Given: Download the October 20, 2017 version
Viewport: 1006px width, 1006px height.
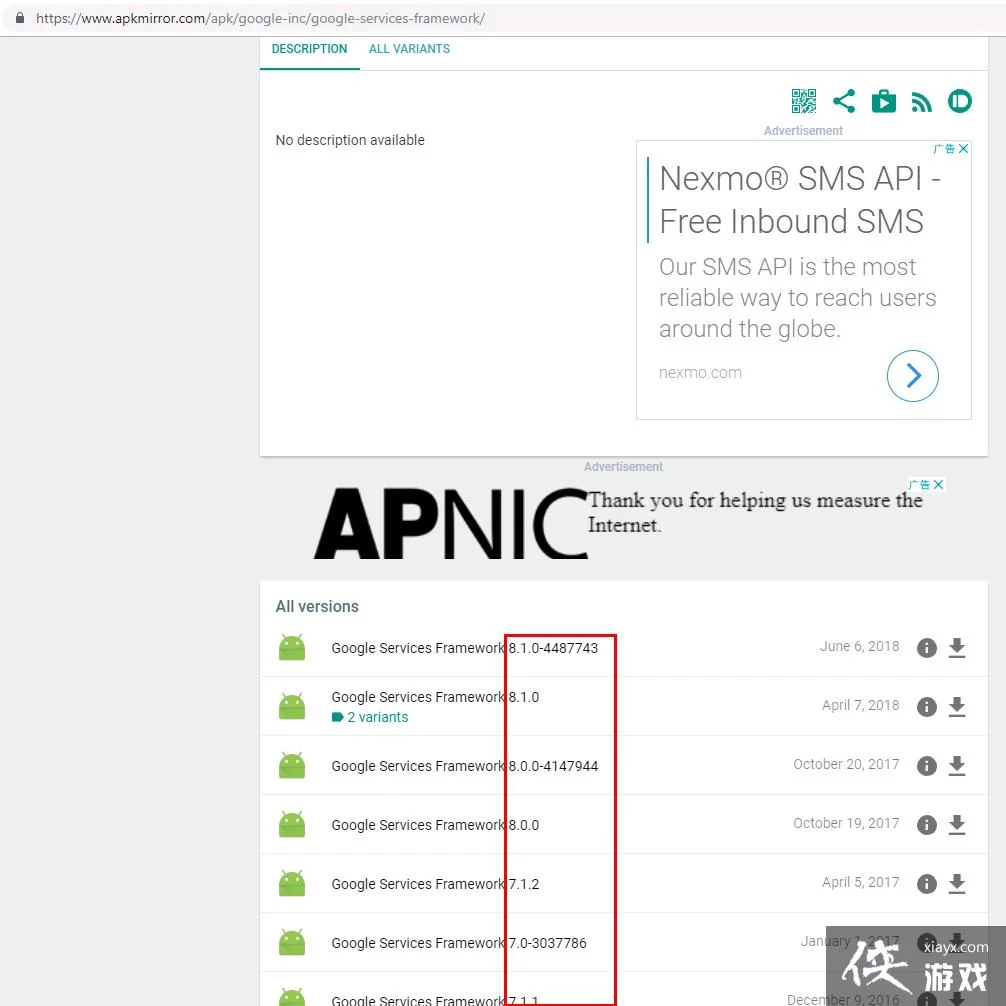Looking at the screenshot, I should click(957, 766).
